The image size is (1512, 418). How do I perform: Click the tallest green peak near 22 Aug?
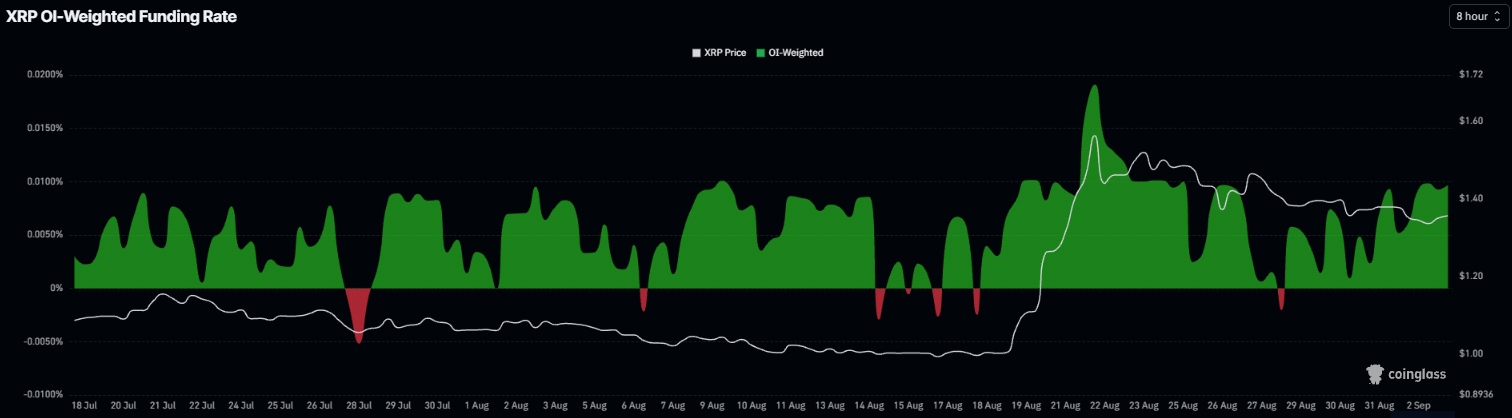(1095, 88)
